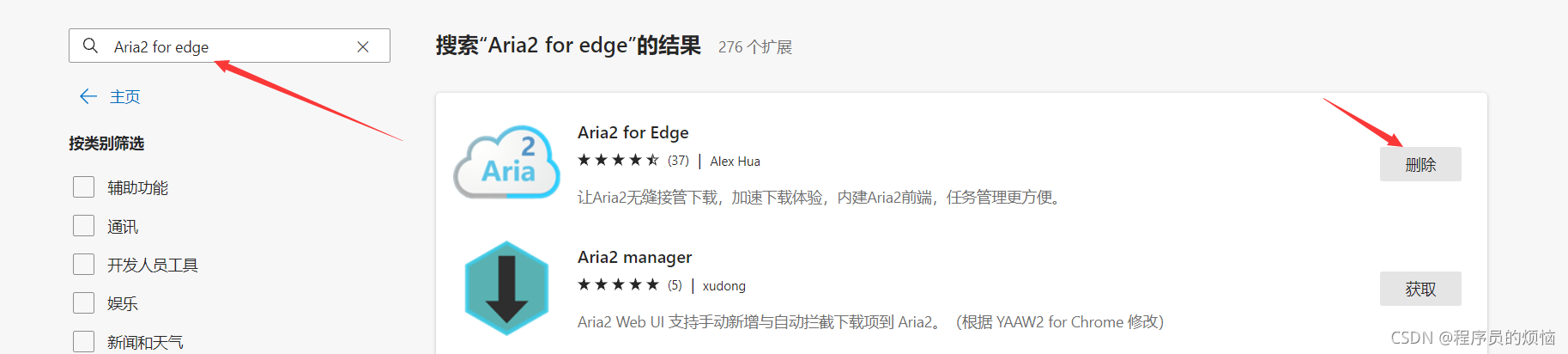Clear the search box with X
Viewport: 1568px width, 354px height.
[x=363, y=46]
